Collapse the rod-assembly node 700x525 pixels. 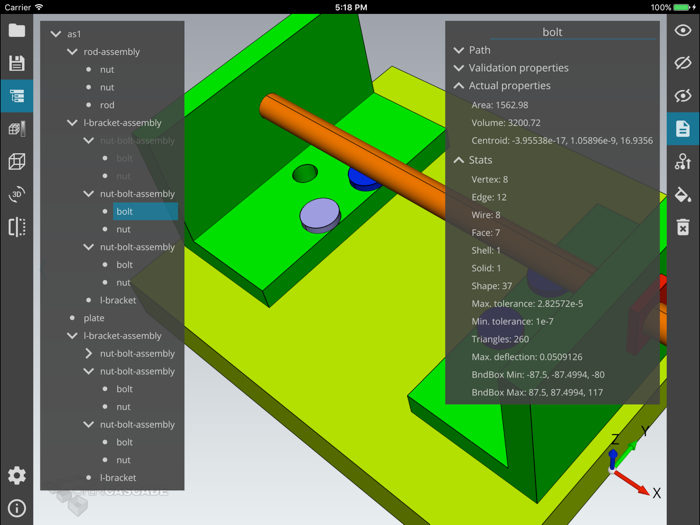72,52
